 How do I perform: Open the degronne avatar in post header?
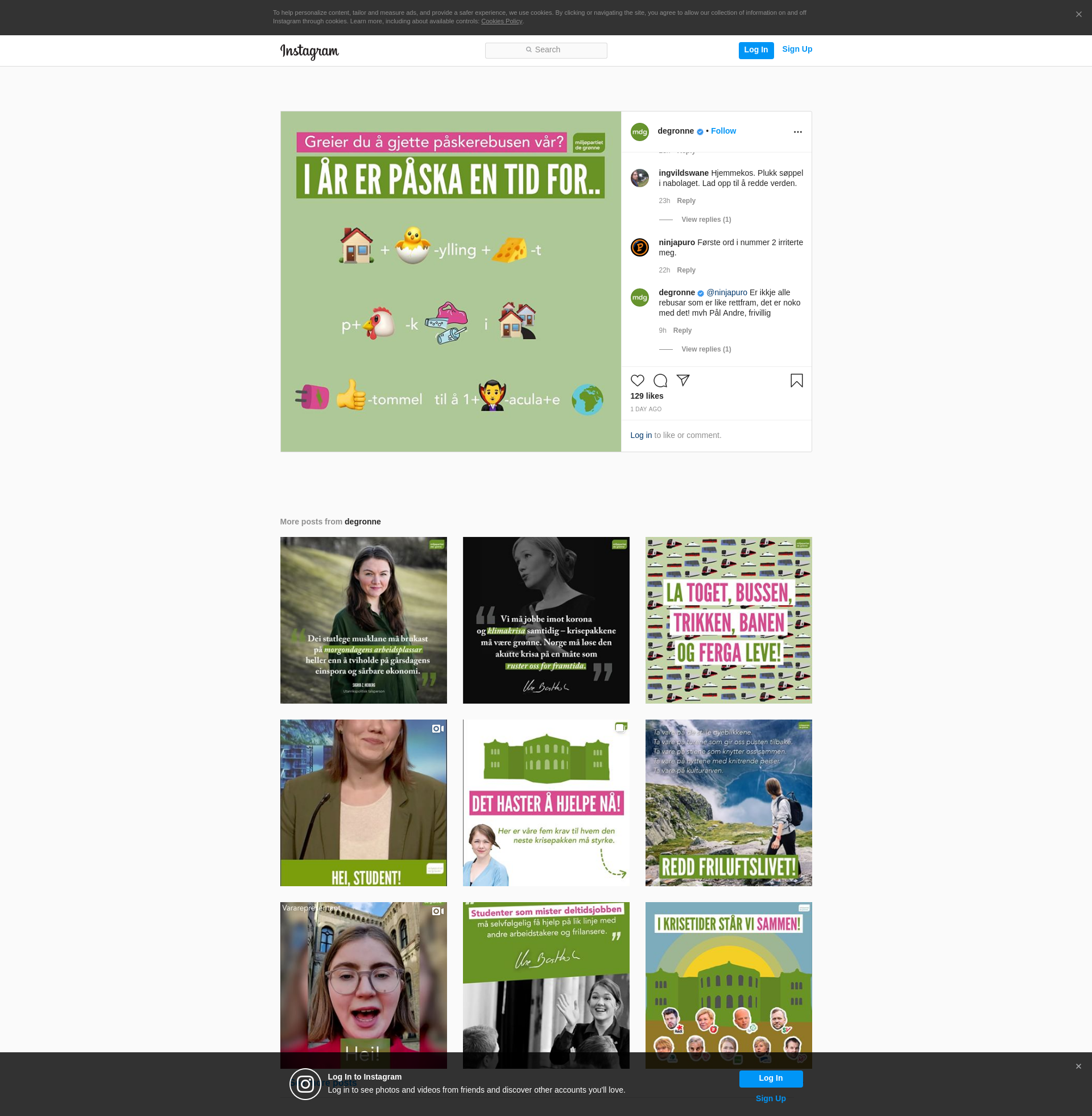tap(639, 131)
